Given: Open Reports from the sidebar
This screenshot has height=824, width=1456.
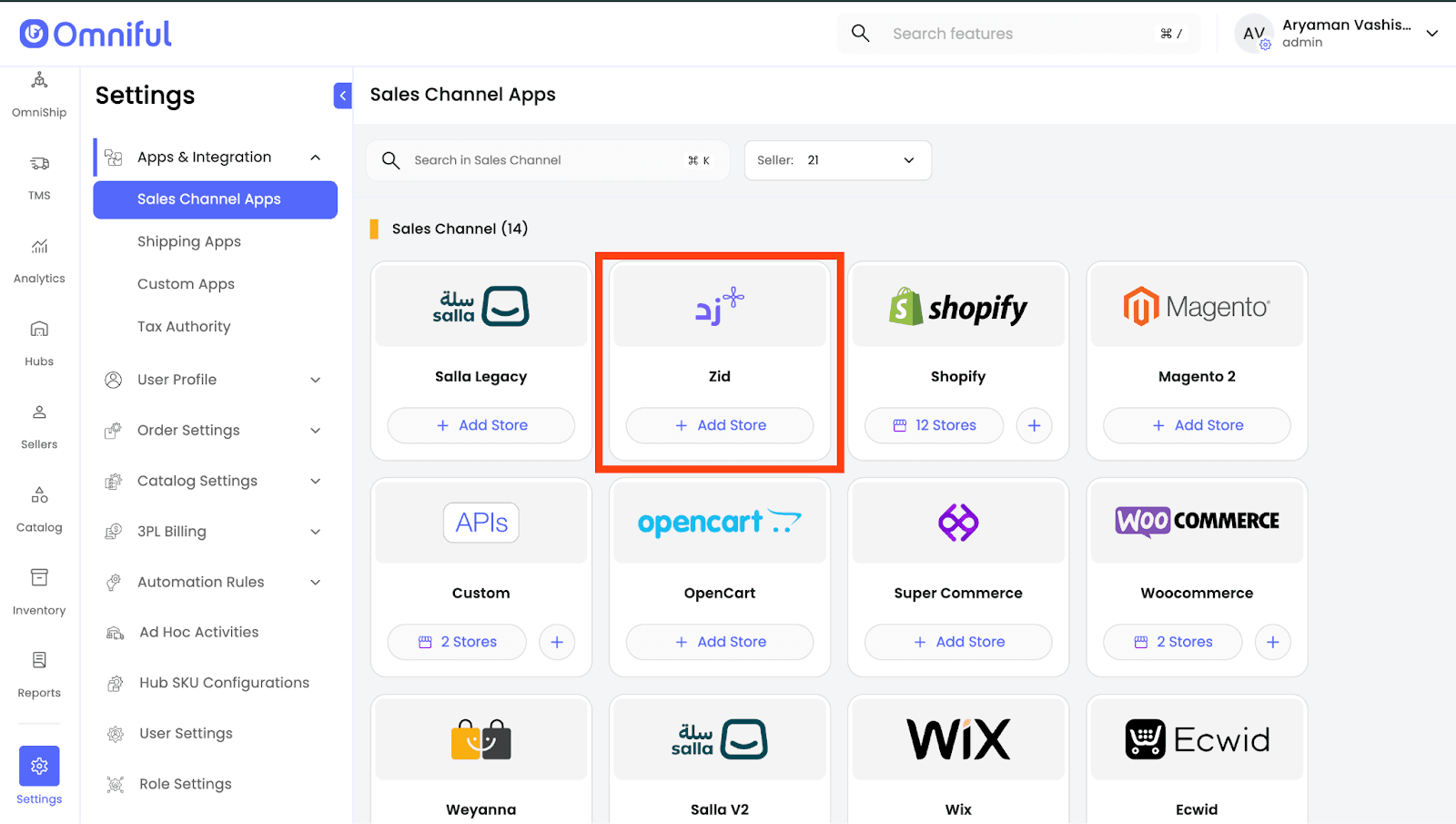Looking at the screenshot, I should pos(39,662).
